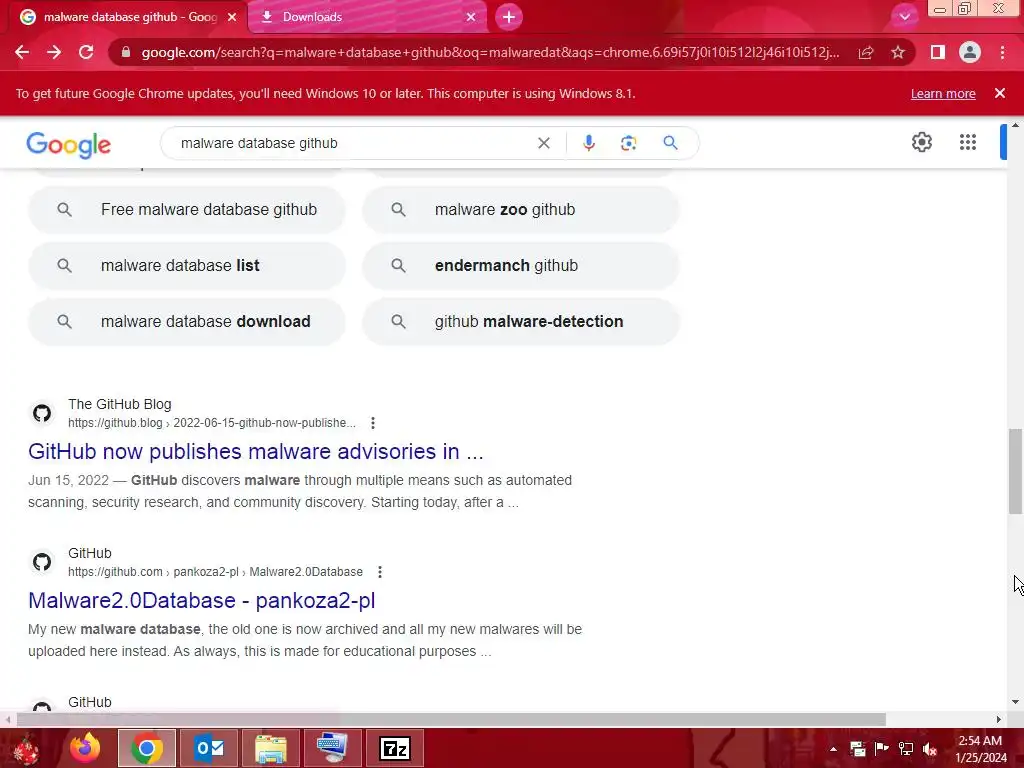Search github malware-detection suggestion
The height and width of the screenshot is (768, 1024).
pyautogui.click(x=520, y=322)
